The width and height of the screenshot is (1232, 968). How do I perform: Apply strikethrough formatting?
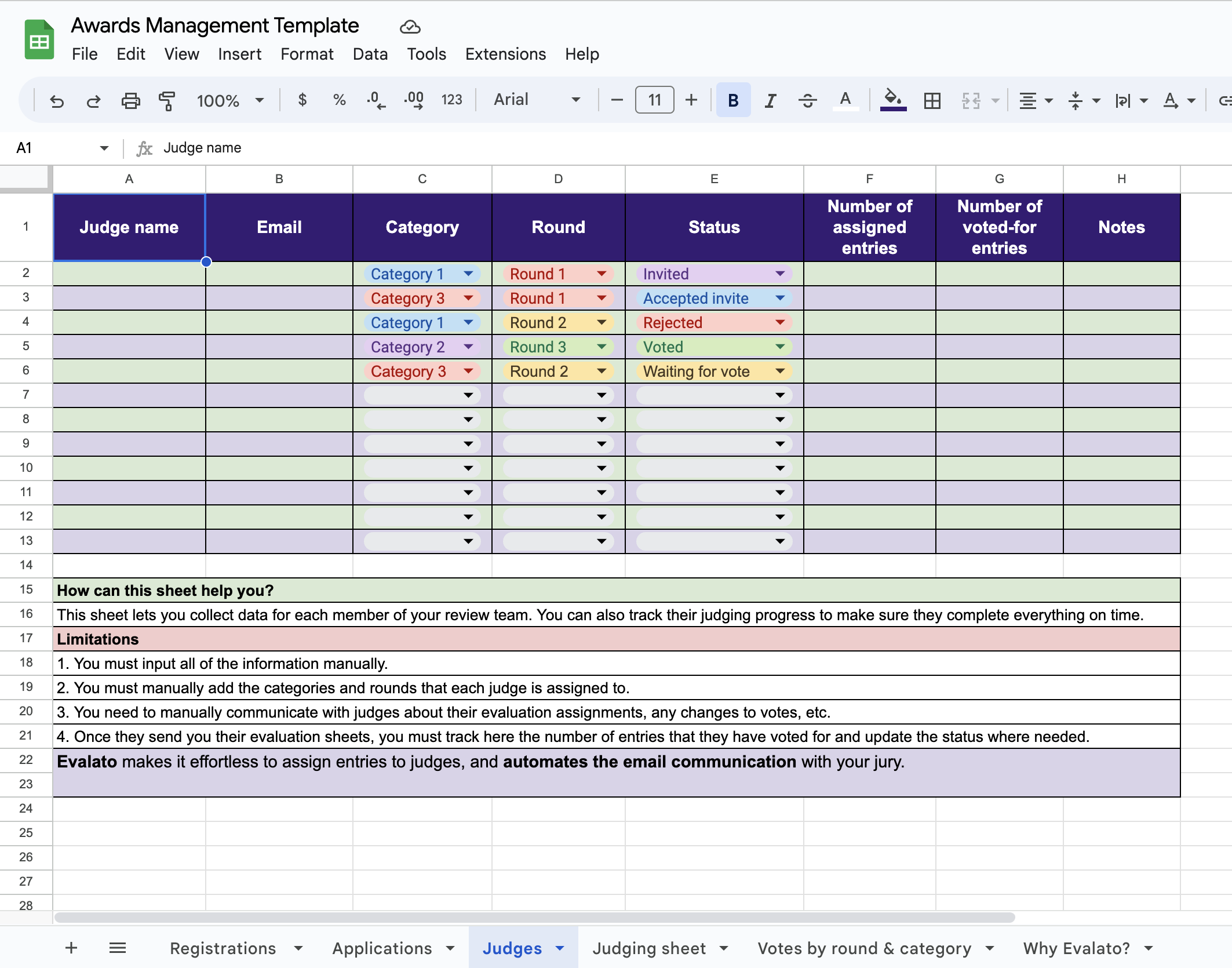808,100
